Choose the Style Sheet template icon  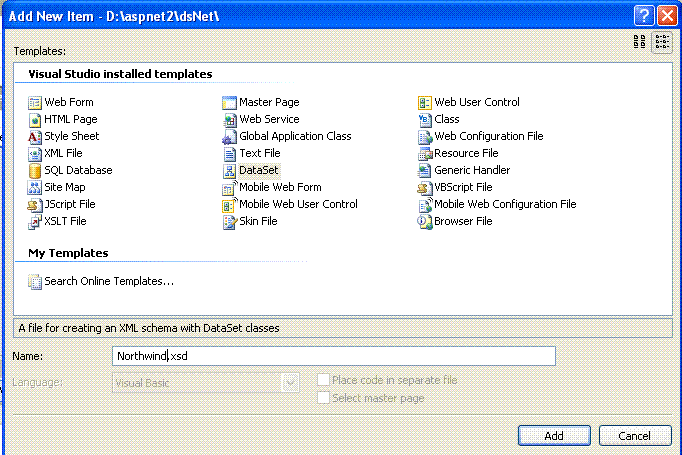tap(34, 137)
